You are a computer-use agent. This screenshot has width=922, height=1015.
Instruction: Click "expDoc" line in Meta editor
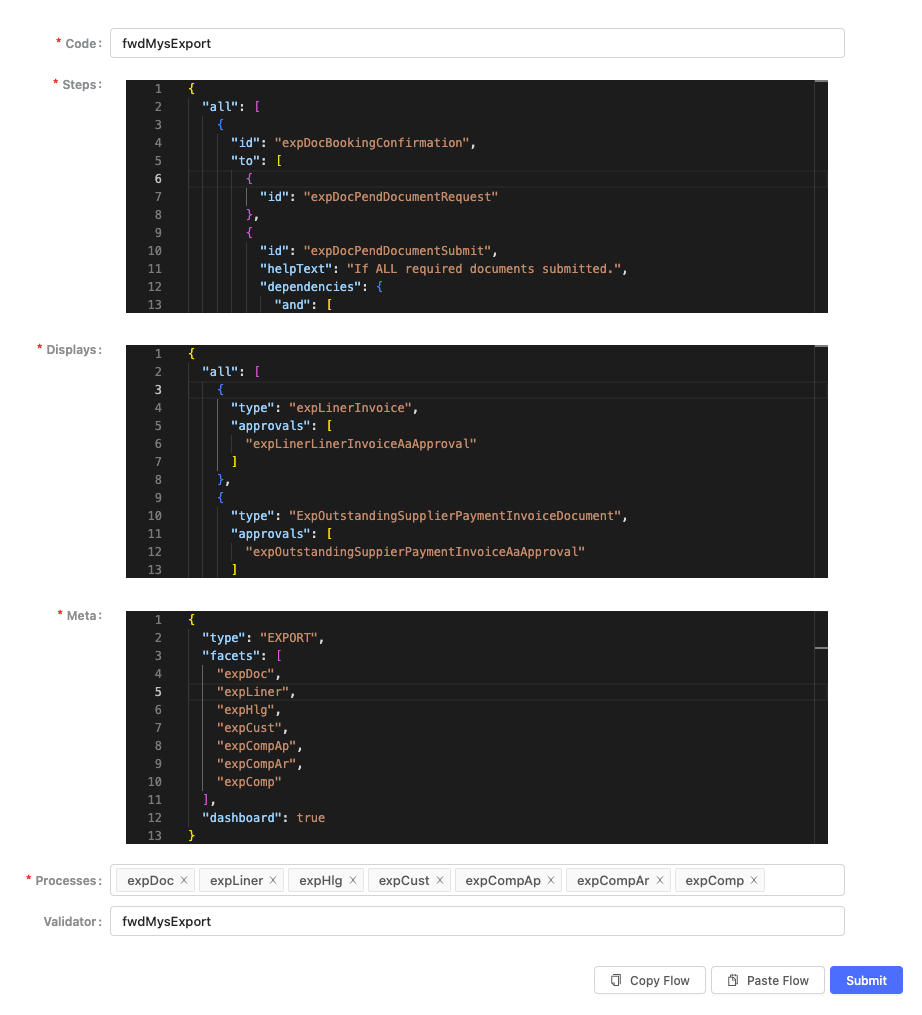coord(249,674)
